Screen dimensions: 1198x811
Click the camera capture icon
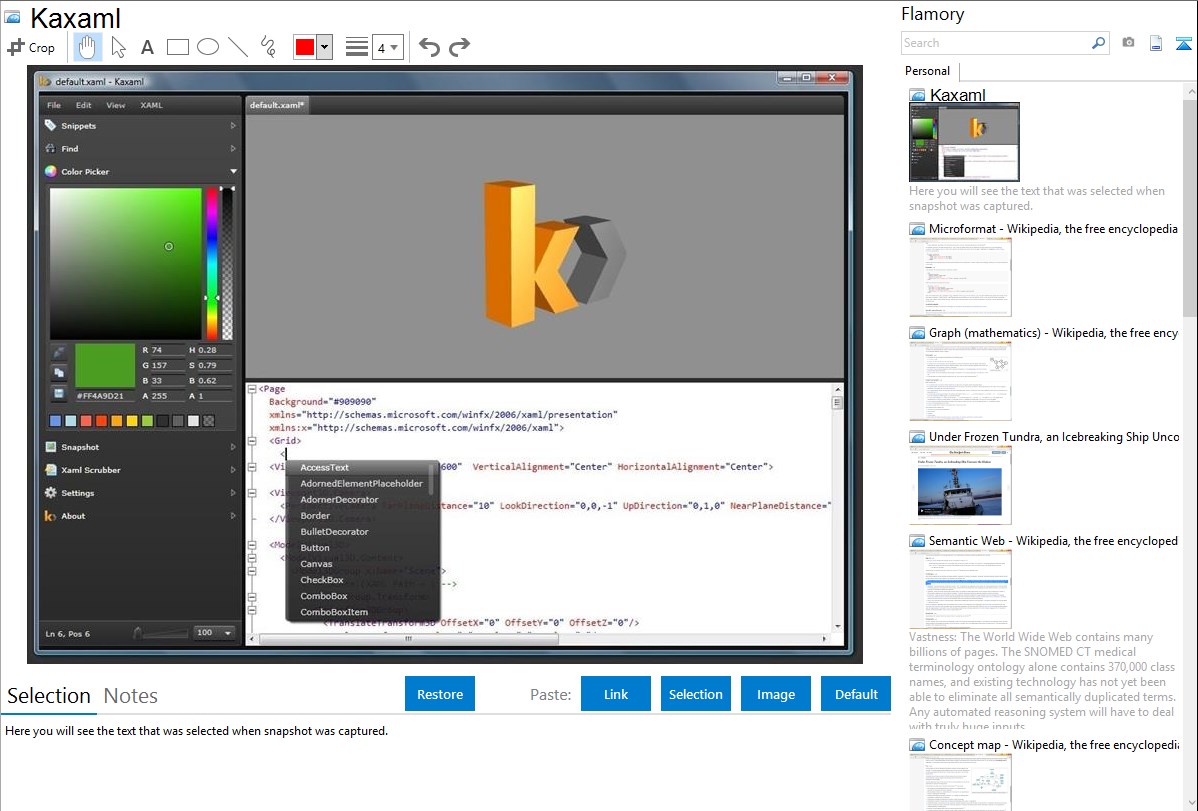tap(1128, 43)
